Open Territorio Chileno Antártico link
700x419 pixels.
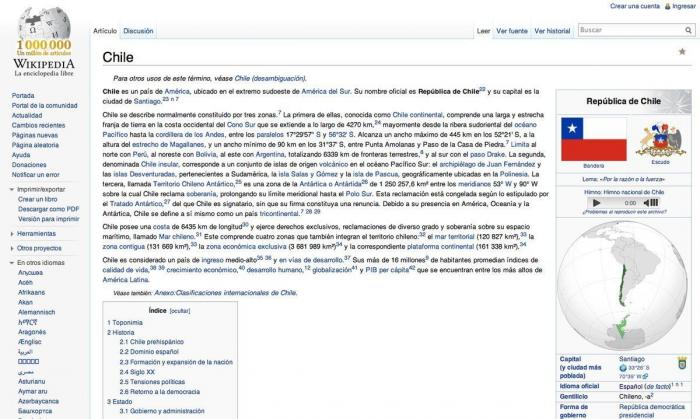pos(194,184)
